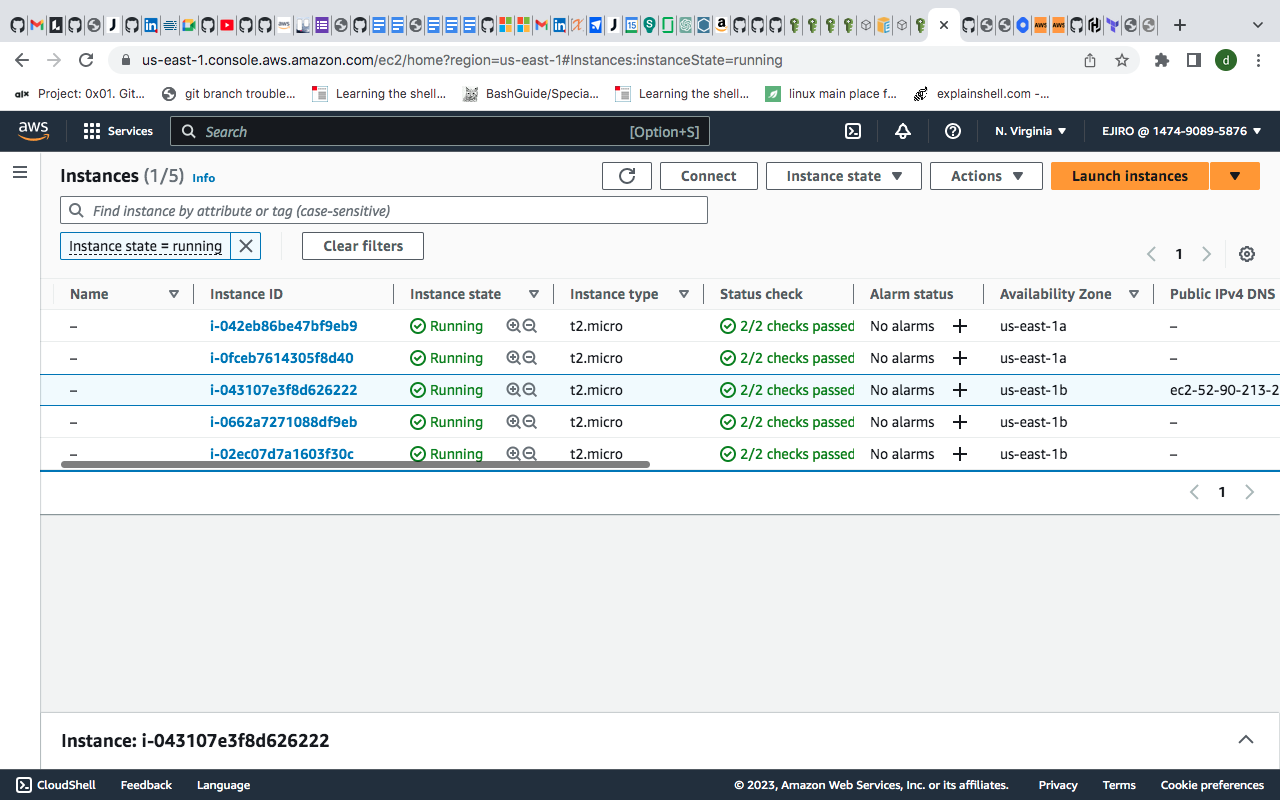Add alarm plus icon for i-02ec07d7a1603f30c

pyautogui.click(x=960, y=454)
